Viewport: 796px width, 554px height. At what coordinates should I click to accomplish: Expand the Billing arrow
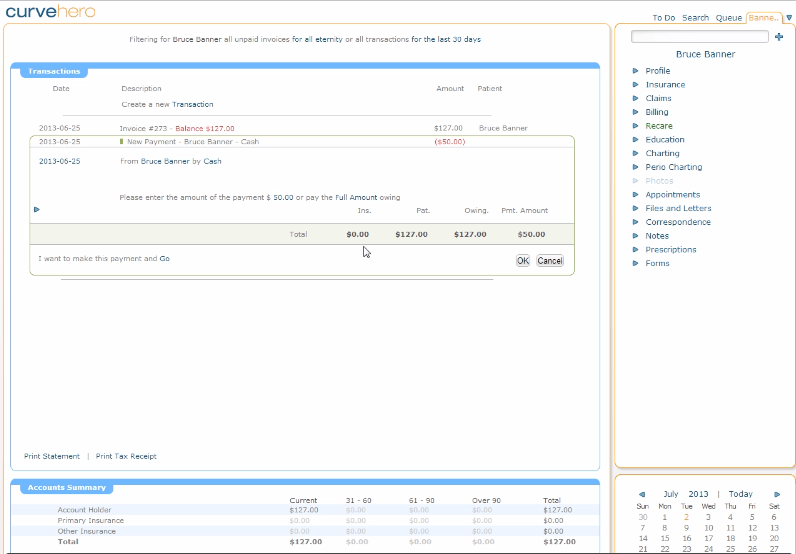tap(635, 112)
